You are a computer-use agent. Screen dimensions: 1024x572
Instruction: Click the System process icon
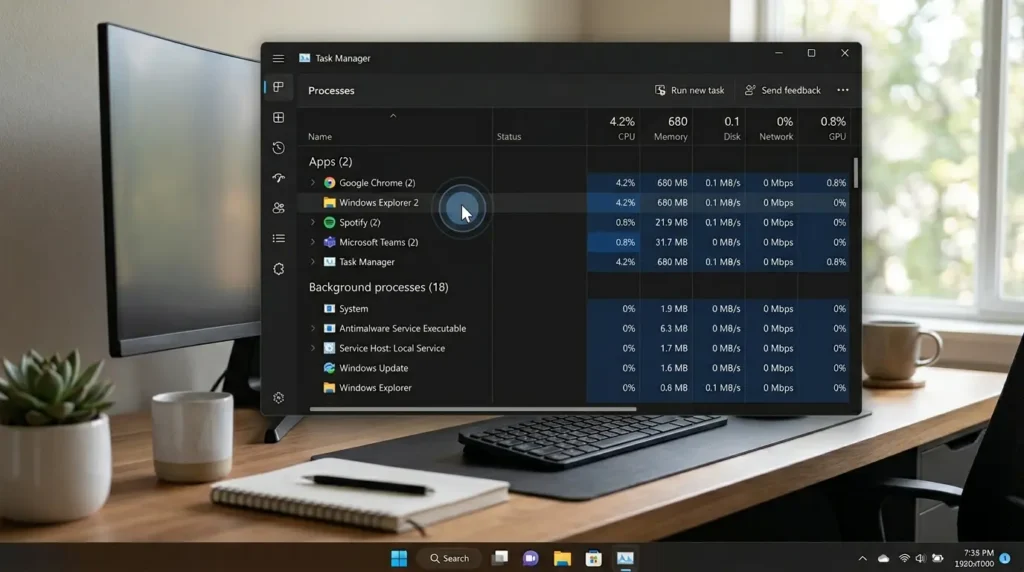click(x=329, y=308)
